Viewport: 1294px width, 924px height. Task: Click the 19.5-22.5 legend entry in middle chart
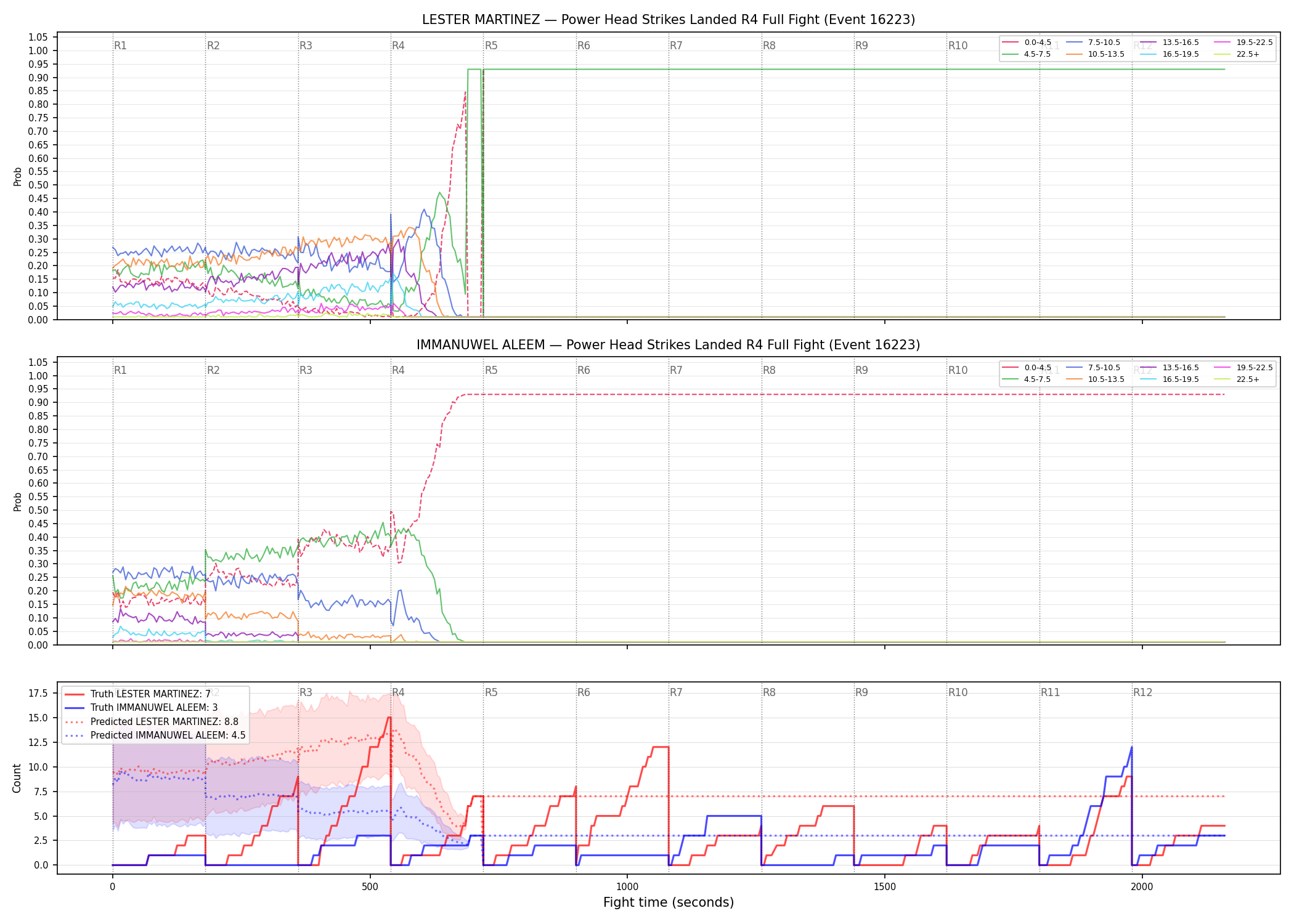point(1243,368)
